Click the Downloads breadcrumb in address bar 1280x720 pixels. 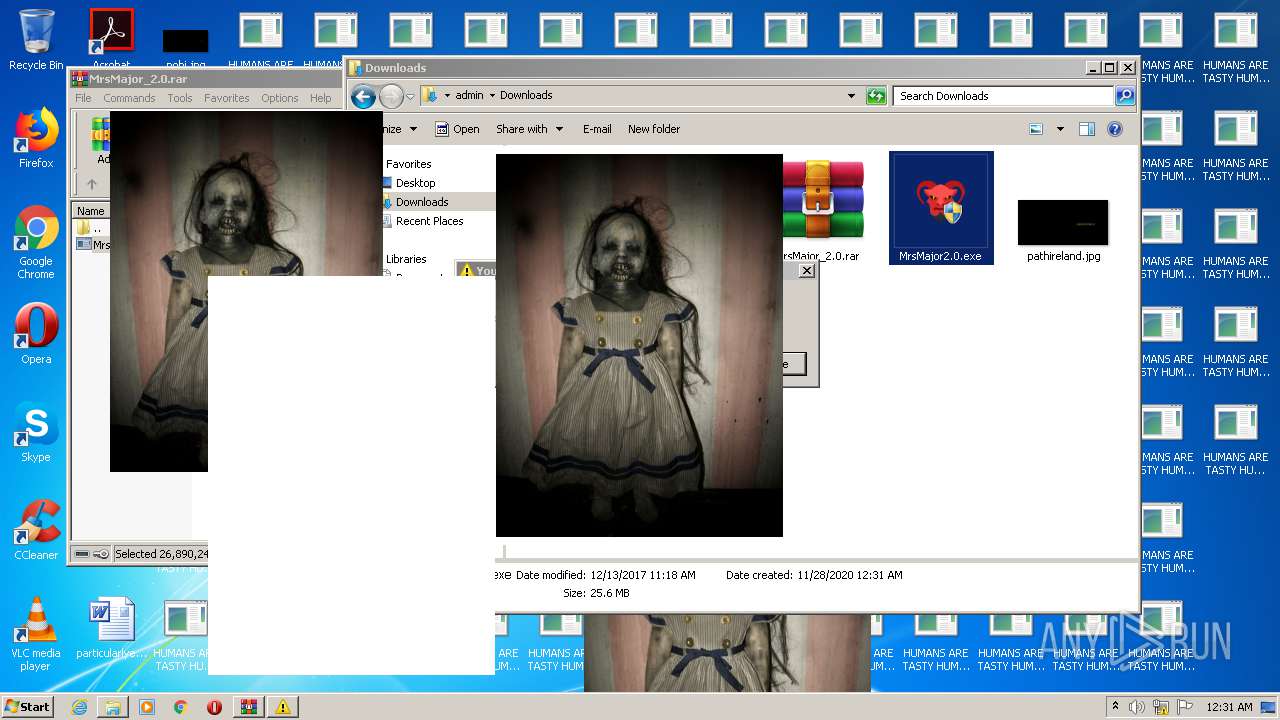(526, 96)
